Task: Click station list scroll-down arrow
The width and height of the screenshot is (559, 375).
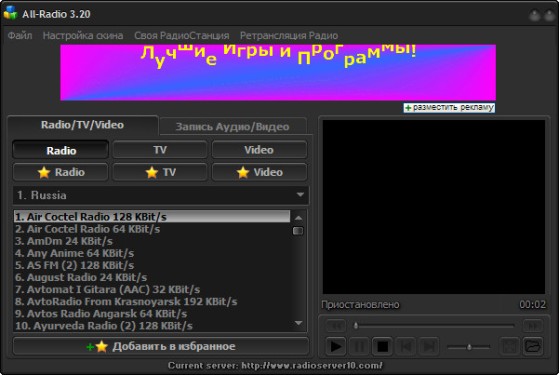Action: coord(299,323)
